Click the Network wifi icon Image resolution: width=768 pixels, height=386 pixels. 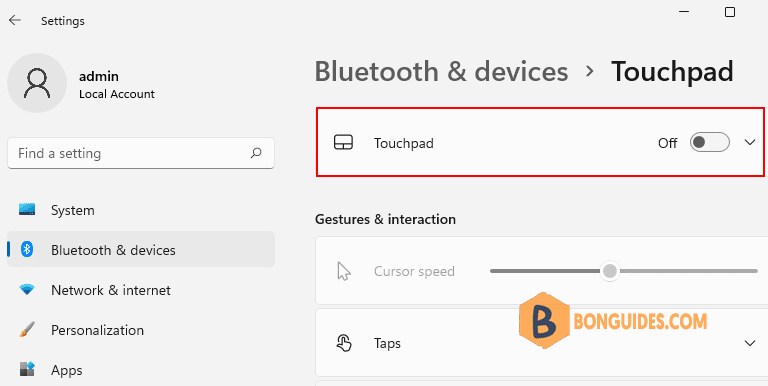point(27,290)
